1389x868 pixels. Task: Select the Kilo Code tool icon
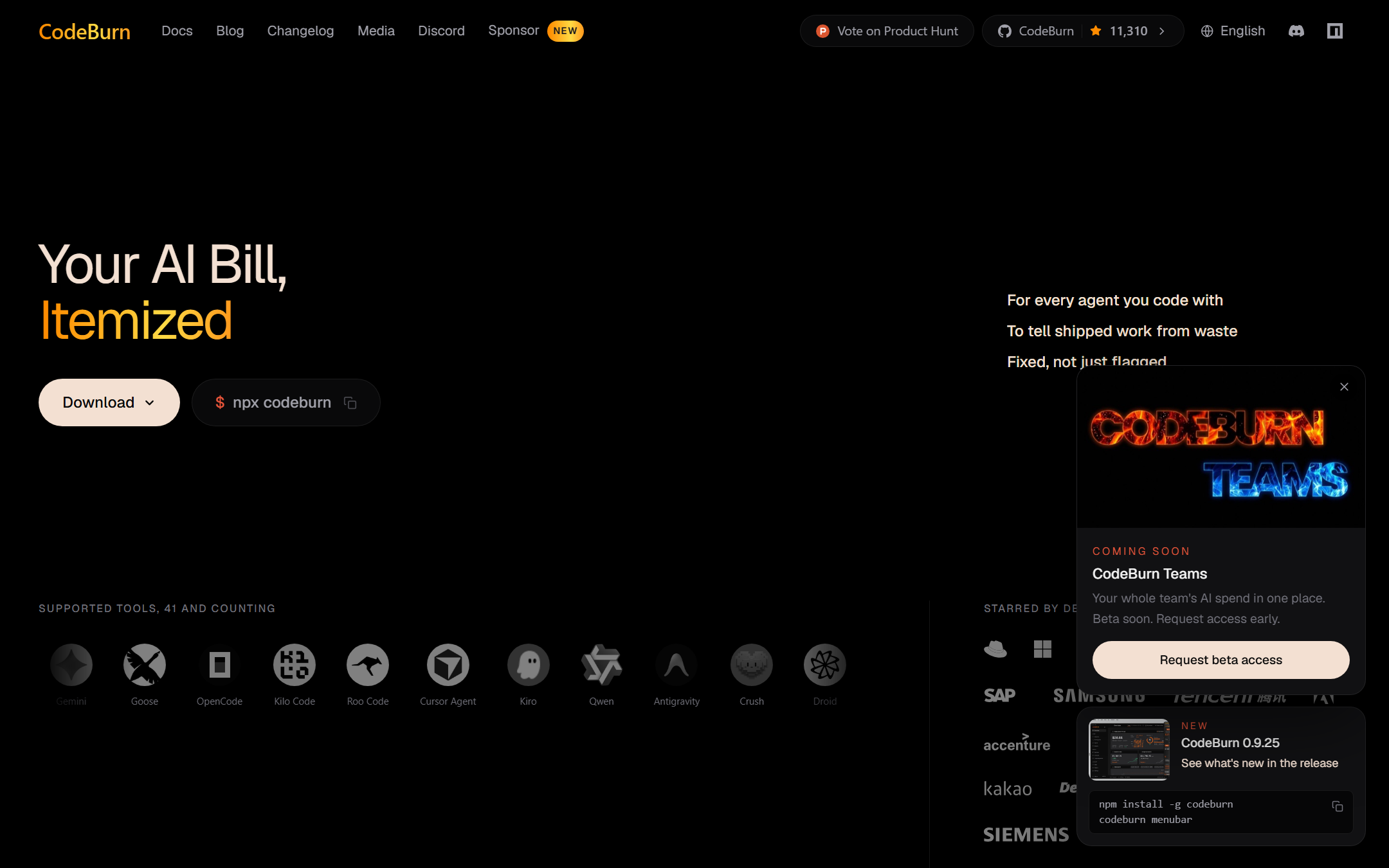coord(295,665)
